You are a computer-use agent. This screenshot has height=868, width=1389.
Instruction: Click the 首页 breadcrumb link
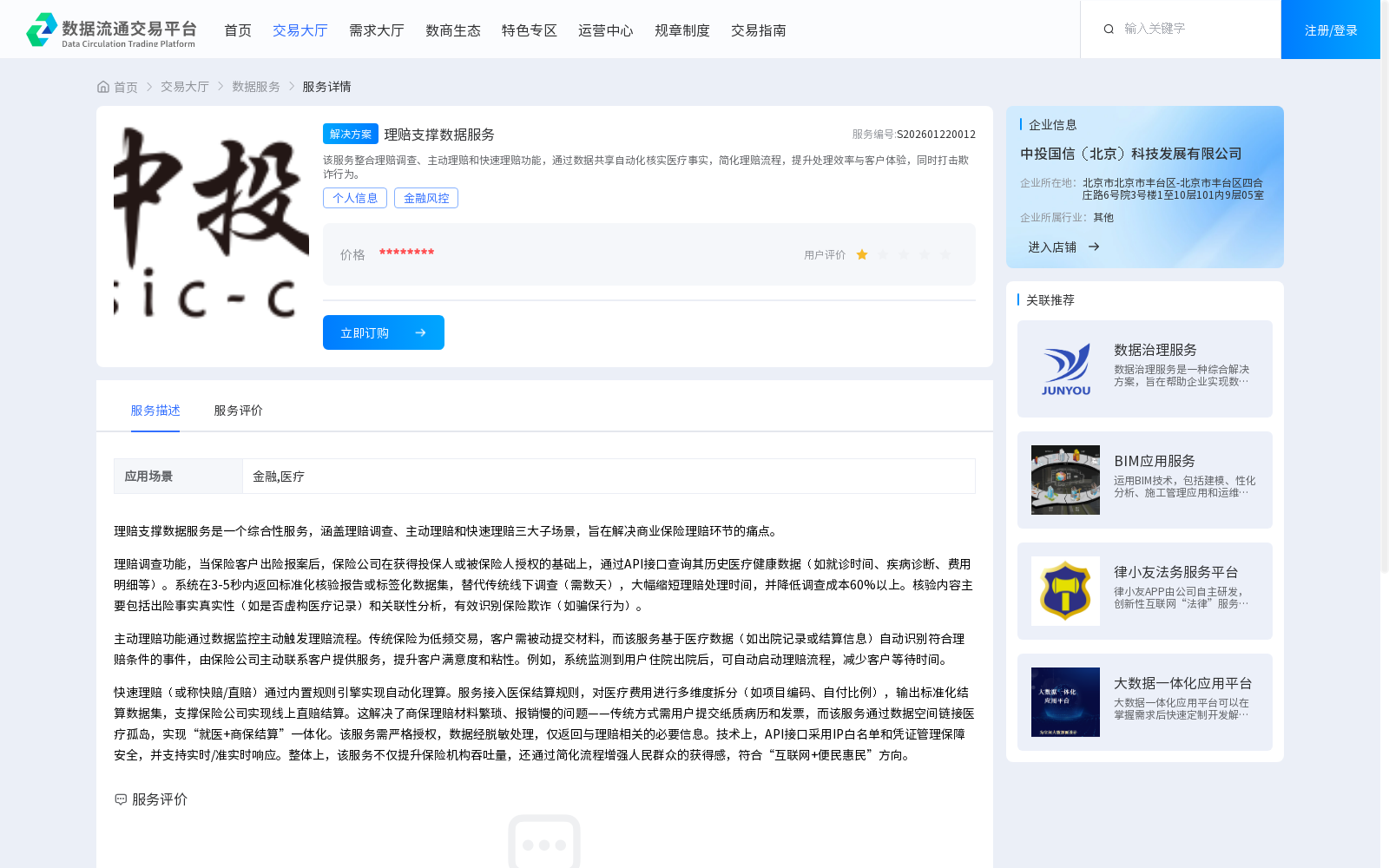tap(126, 87)
